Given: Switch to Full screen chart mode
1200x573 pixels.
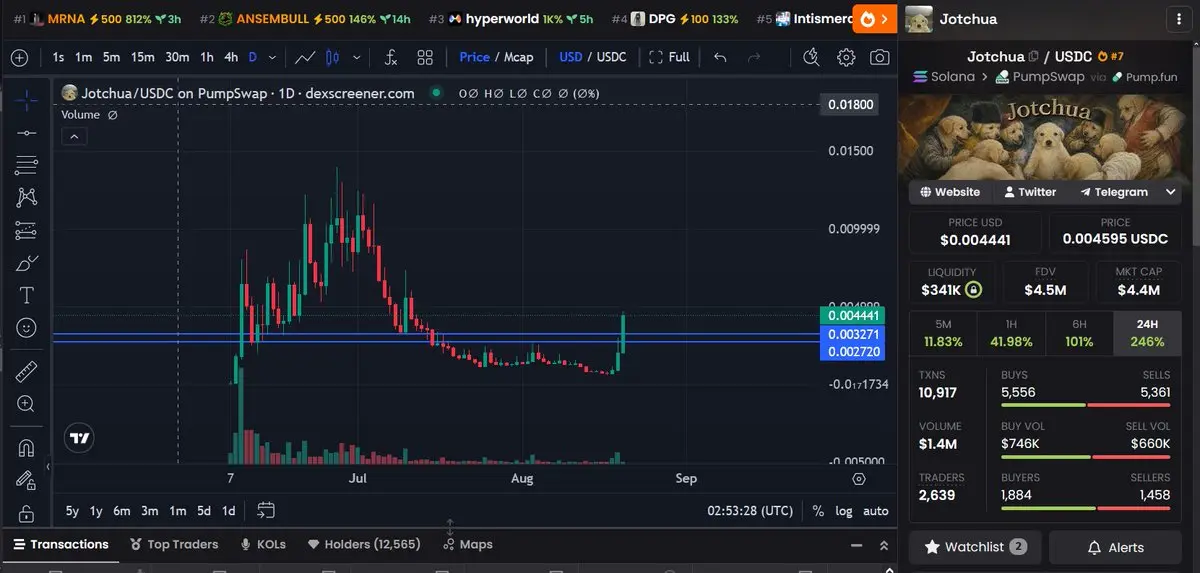Looking at the screenshot, I should click(x=669, y=58).
